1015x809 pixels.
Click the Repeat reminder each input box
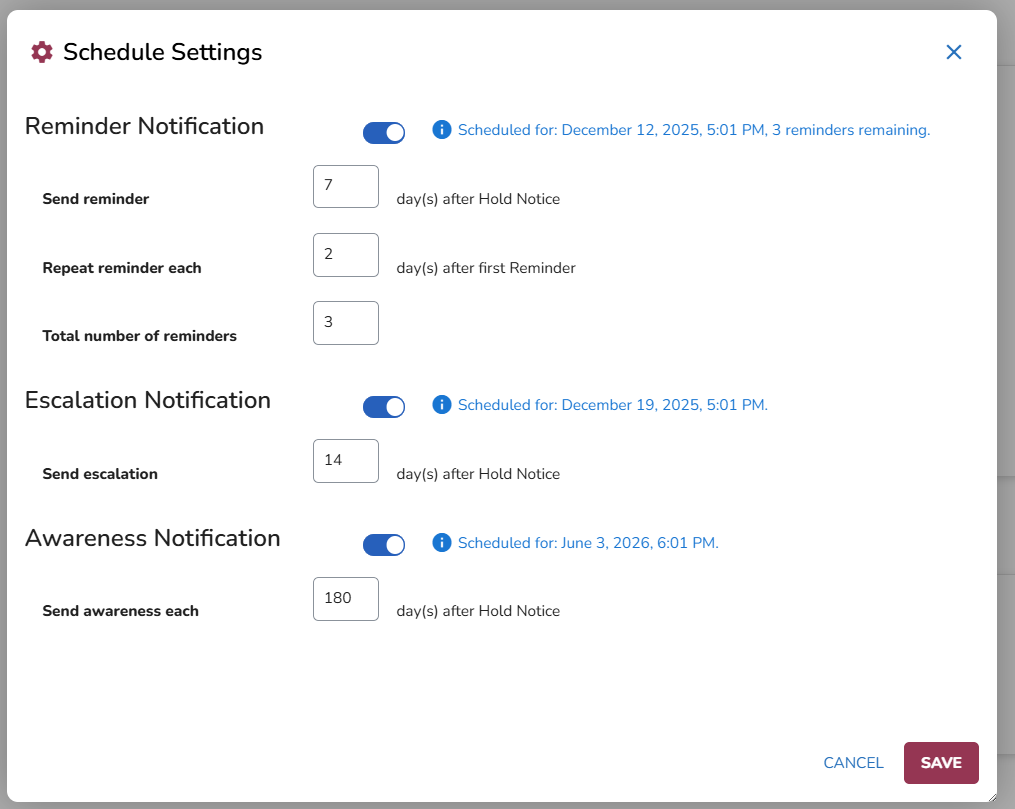(345, 255)
